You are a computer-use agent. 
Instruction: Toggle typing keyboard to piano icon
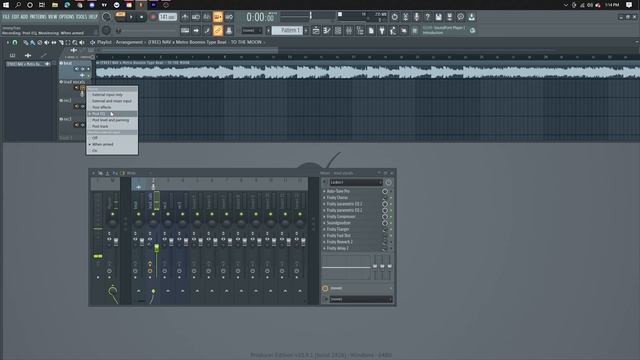pos(185,31)
